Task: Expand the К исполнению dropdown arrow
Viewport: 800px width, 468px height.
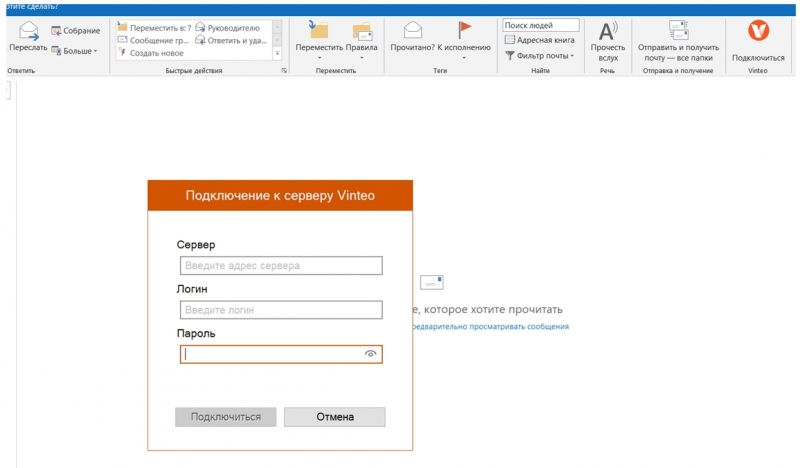Action: [x=464, y=58]
